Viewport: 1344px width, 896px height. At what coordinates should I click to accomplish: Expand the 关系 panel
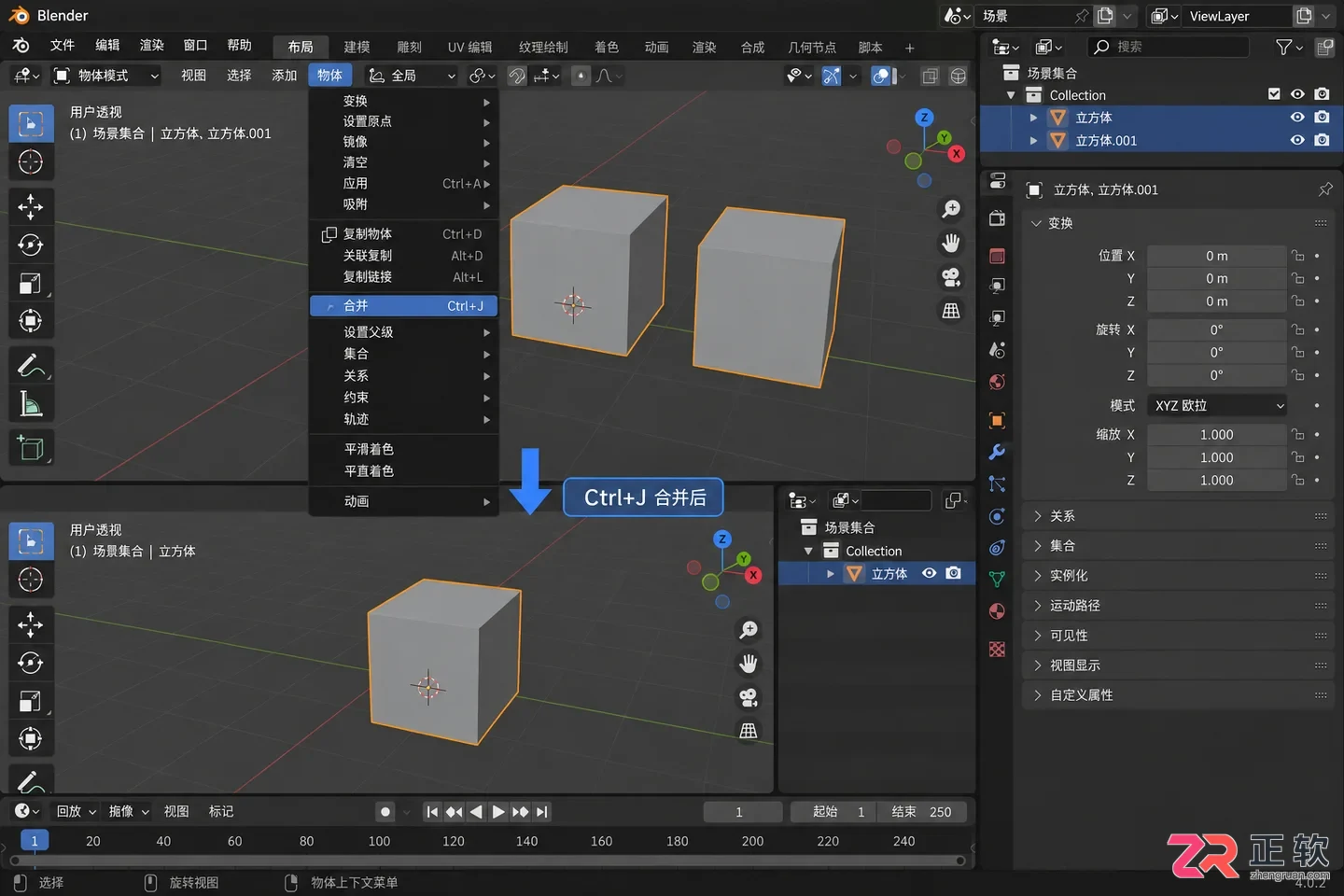(1180, 516)
